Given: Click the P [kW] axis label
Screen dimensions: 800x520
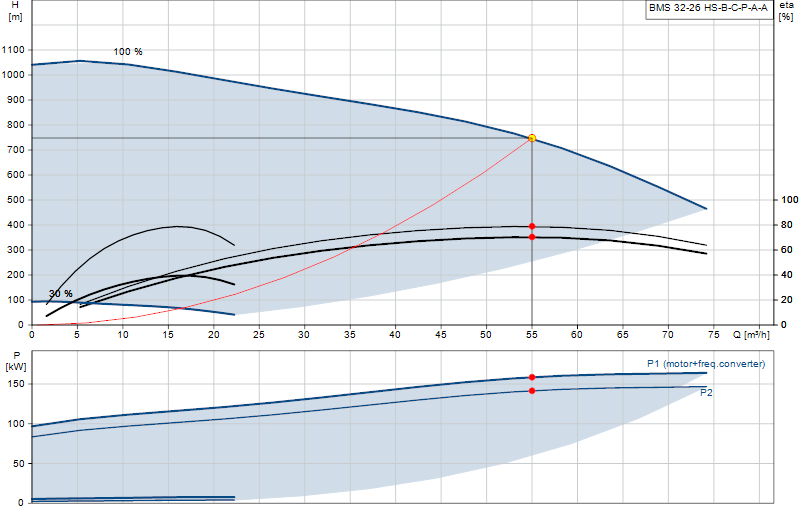Looking at the screenshot, I should [16, 361].
